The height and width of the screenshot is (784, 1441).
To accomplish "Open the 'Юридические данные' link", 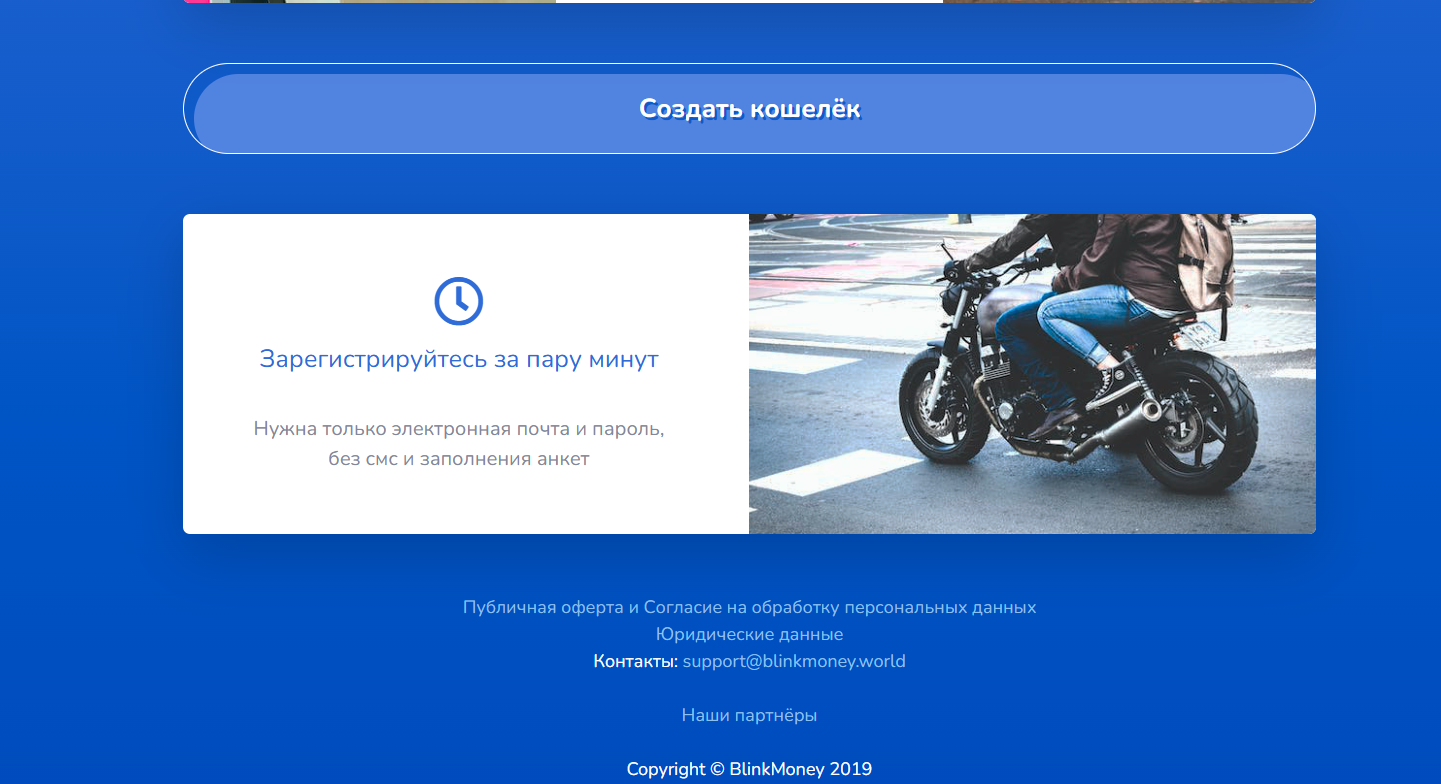I will pyautogui.click(x=749, y=634).
